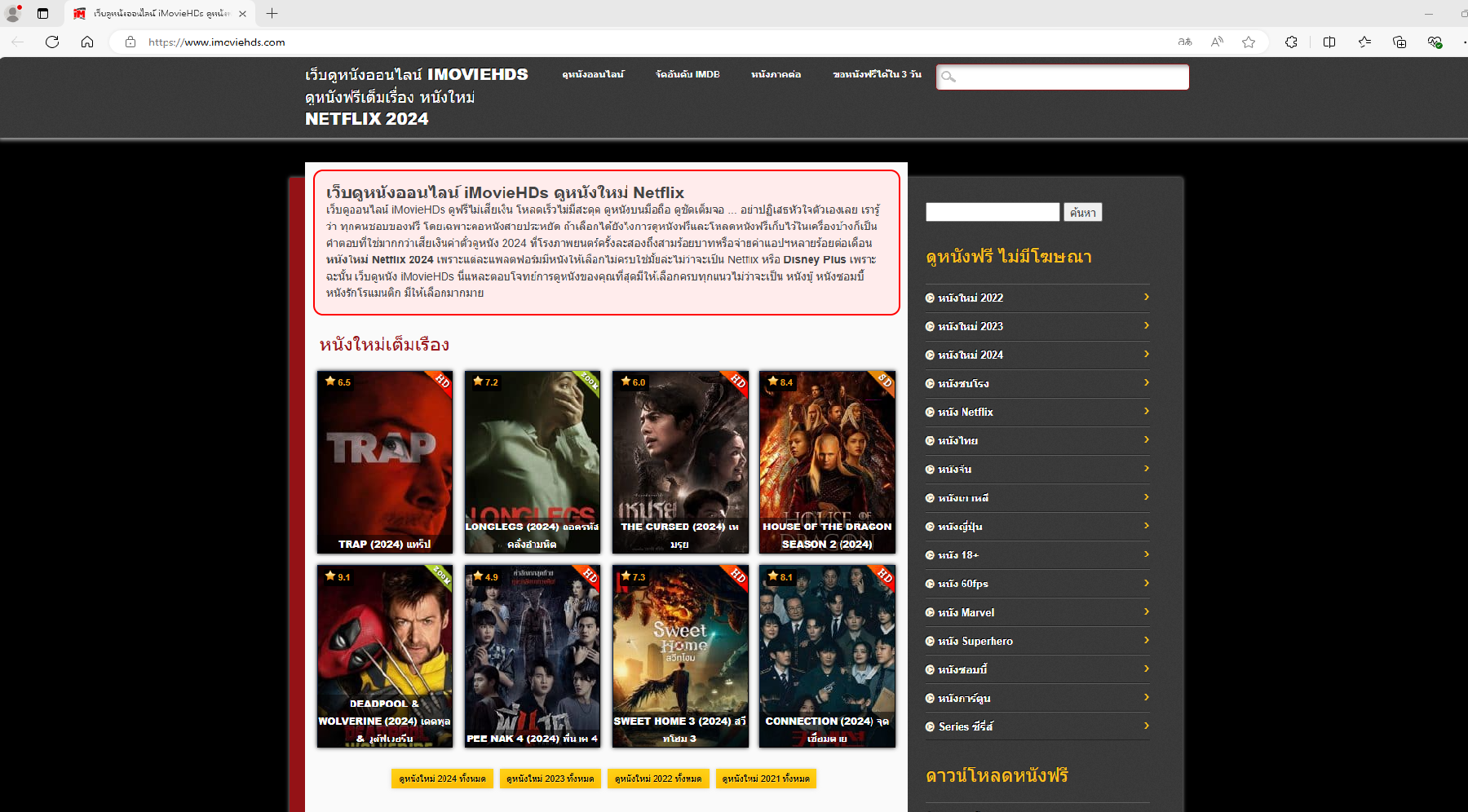1468x812 pixels.
Task: Open tab actions menu icon
Action: [x=43, y=13]
